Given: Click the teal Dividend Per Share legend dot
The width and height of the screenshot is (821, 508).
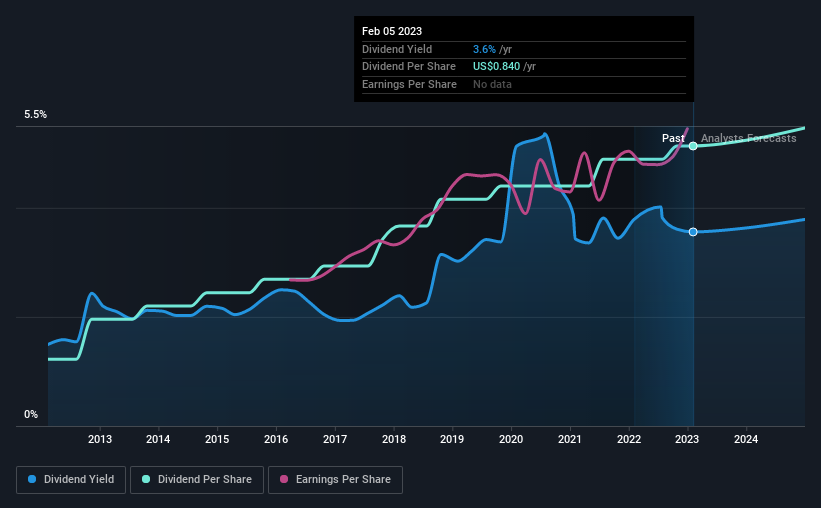Looking at the screenshot, I should (x=146, y=479).
